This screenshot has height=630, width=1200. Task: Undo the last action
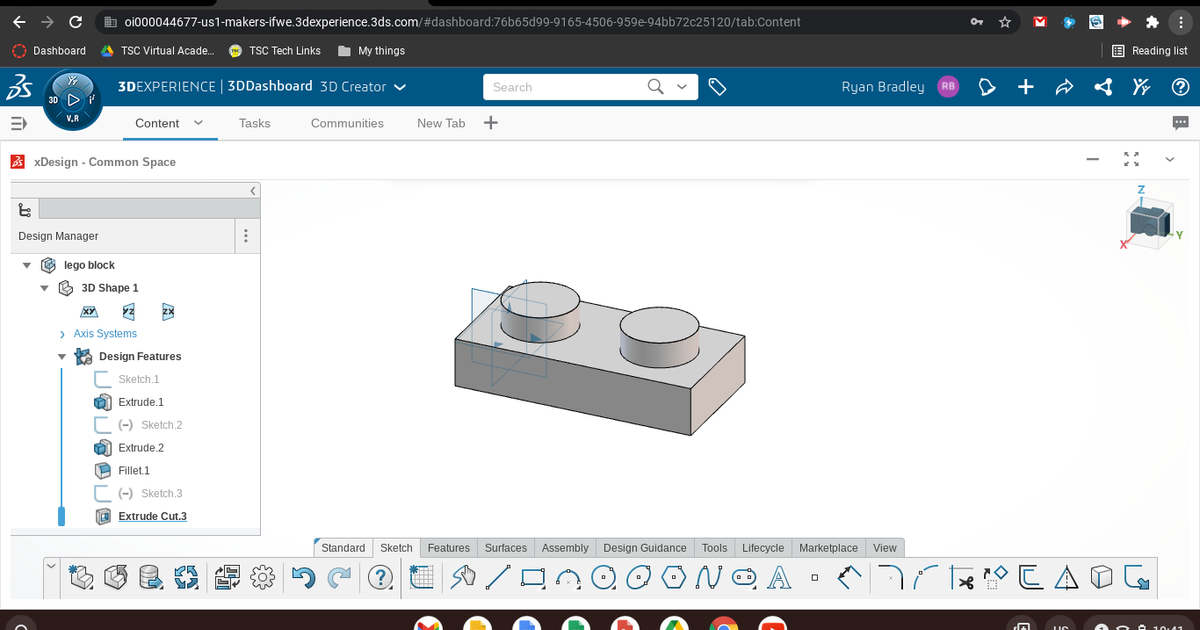pyautogui.click(x=304, y=576)
